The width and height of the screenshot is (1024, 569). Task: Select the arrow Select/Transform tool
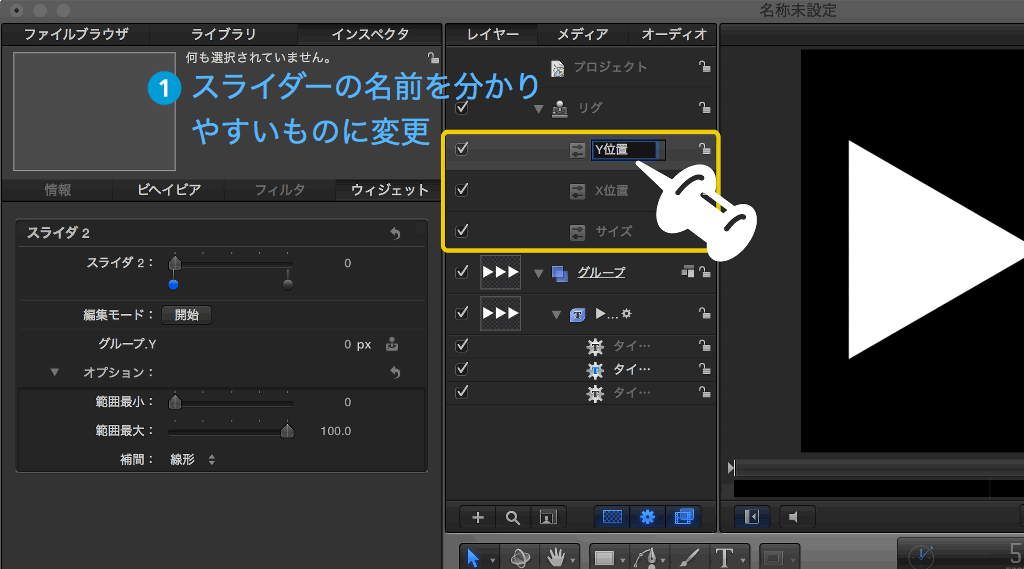(x=473, y=557)
